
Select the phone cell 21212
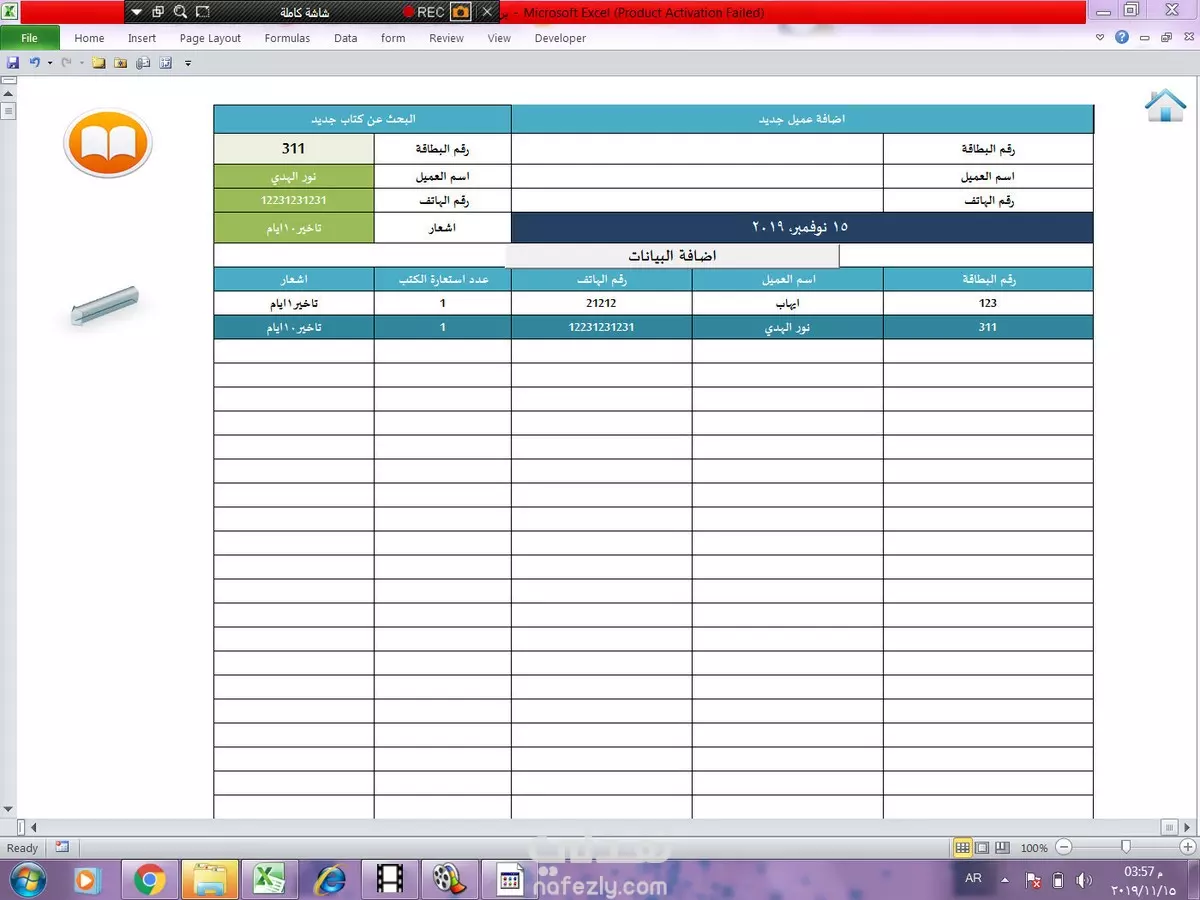601,303
